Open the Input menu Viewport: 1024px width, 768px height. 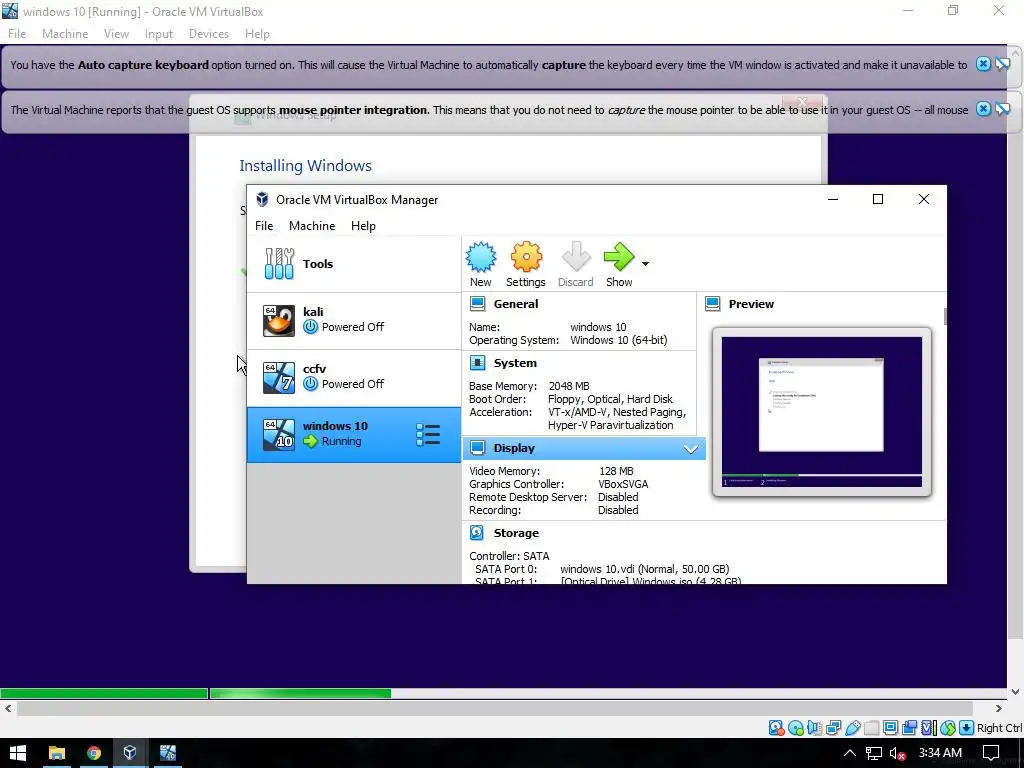pyautogui.click(x=159, y=34)
